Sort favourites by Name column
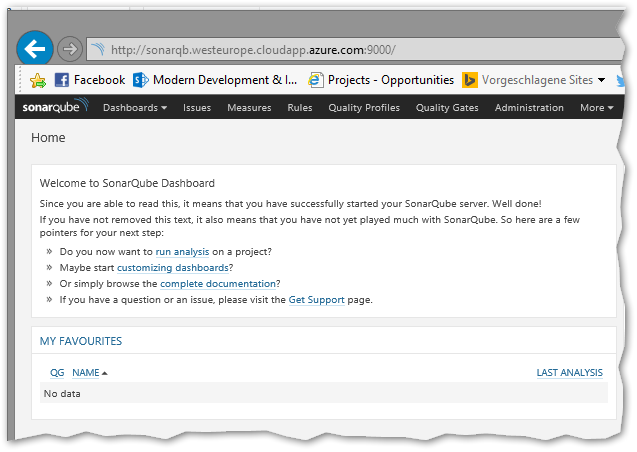637x452 pixels. tap(86, 373)
